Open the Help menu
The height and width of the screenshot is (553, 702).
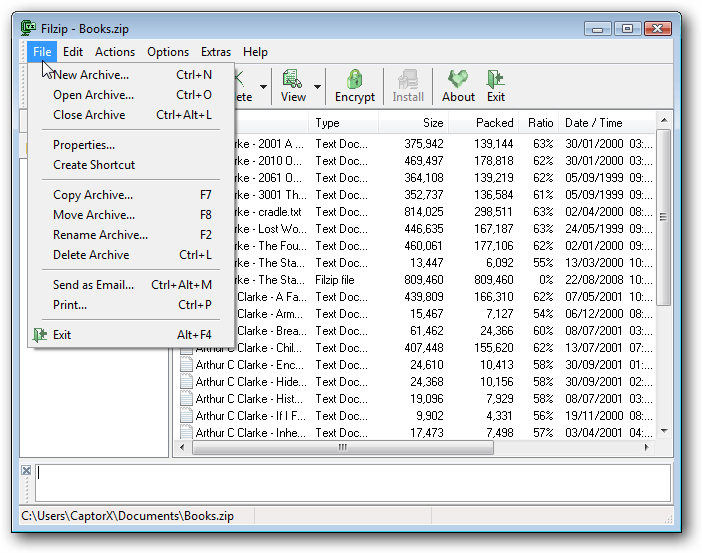click(255, 52)
